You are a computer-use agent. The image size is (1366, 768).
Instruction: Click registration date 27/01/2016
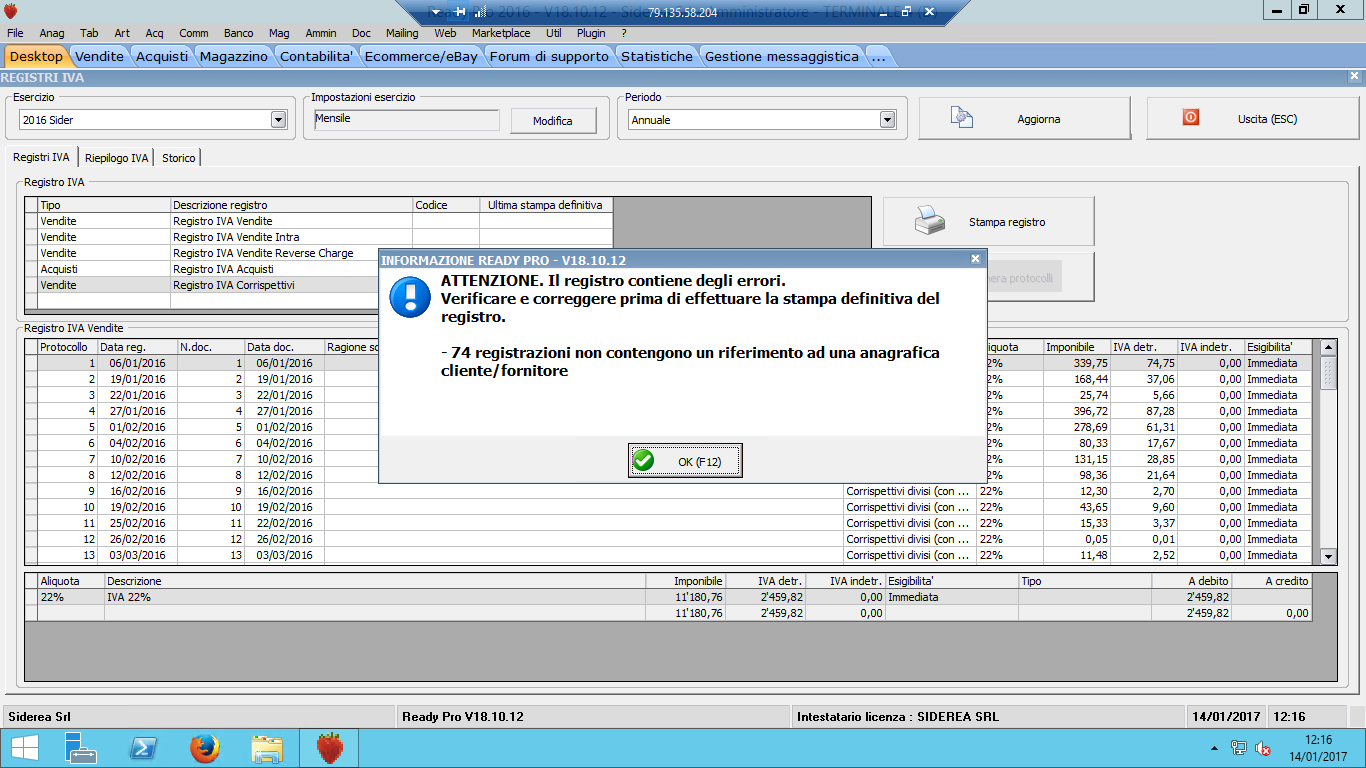pyautogui.click(x=137, y=411)
